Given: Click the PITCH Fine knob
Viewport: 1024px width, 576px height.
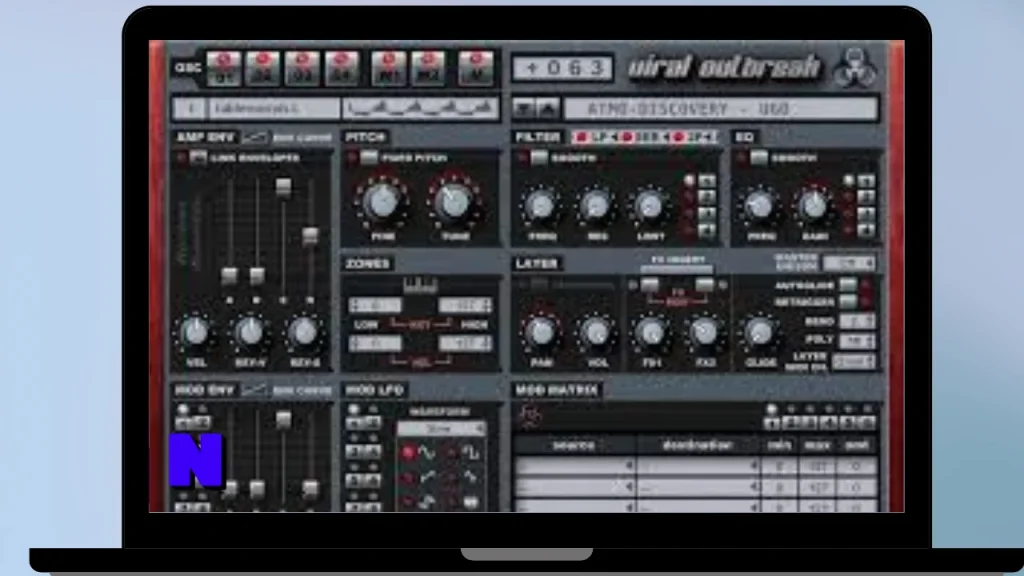Looking at the screenshot, I should (x=383, y=202).
